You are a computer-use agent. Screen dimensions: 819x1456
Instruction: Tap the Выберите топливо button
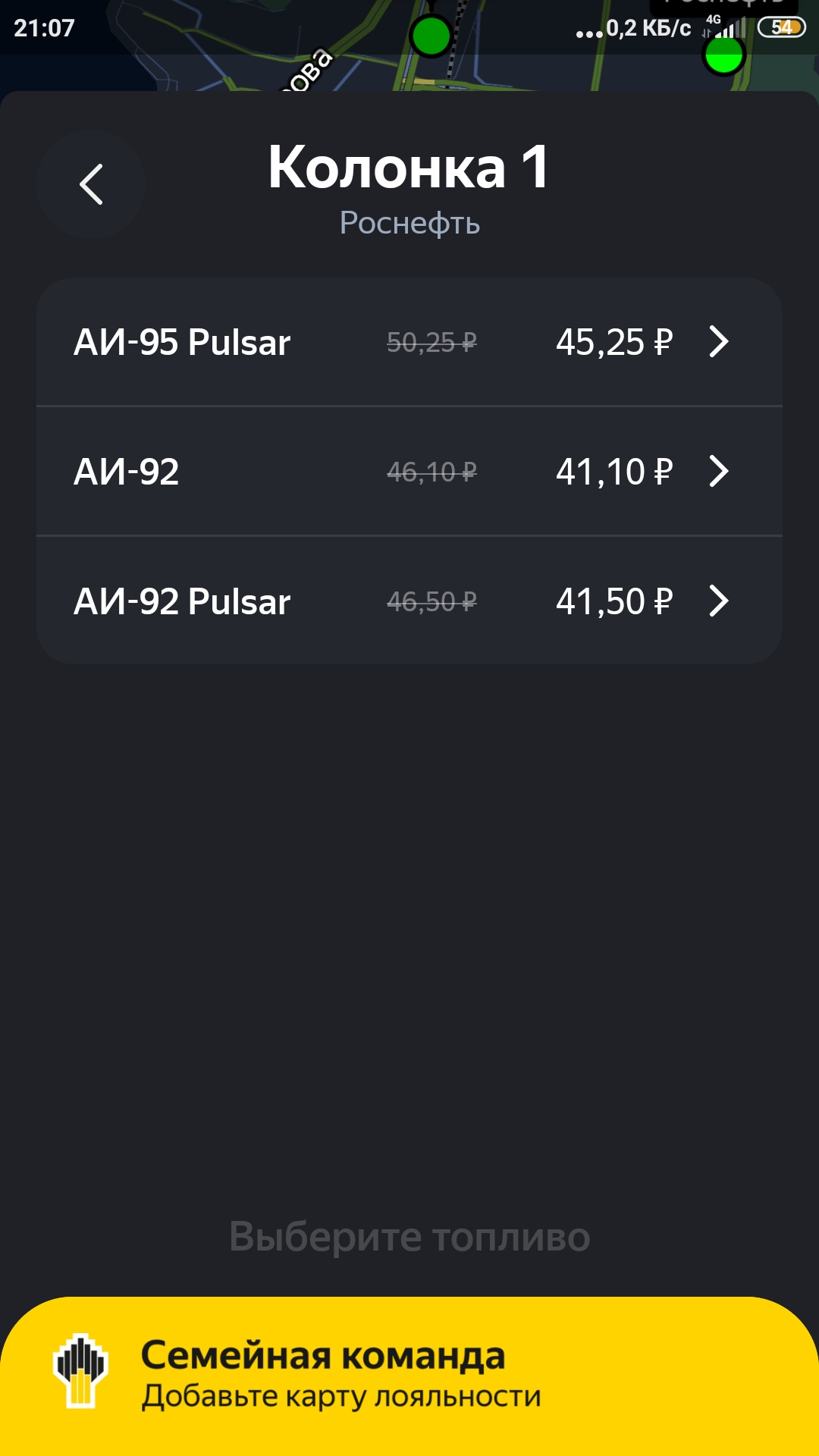click(409, 1237)
